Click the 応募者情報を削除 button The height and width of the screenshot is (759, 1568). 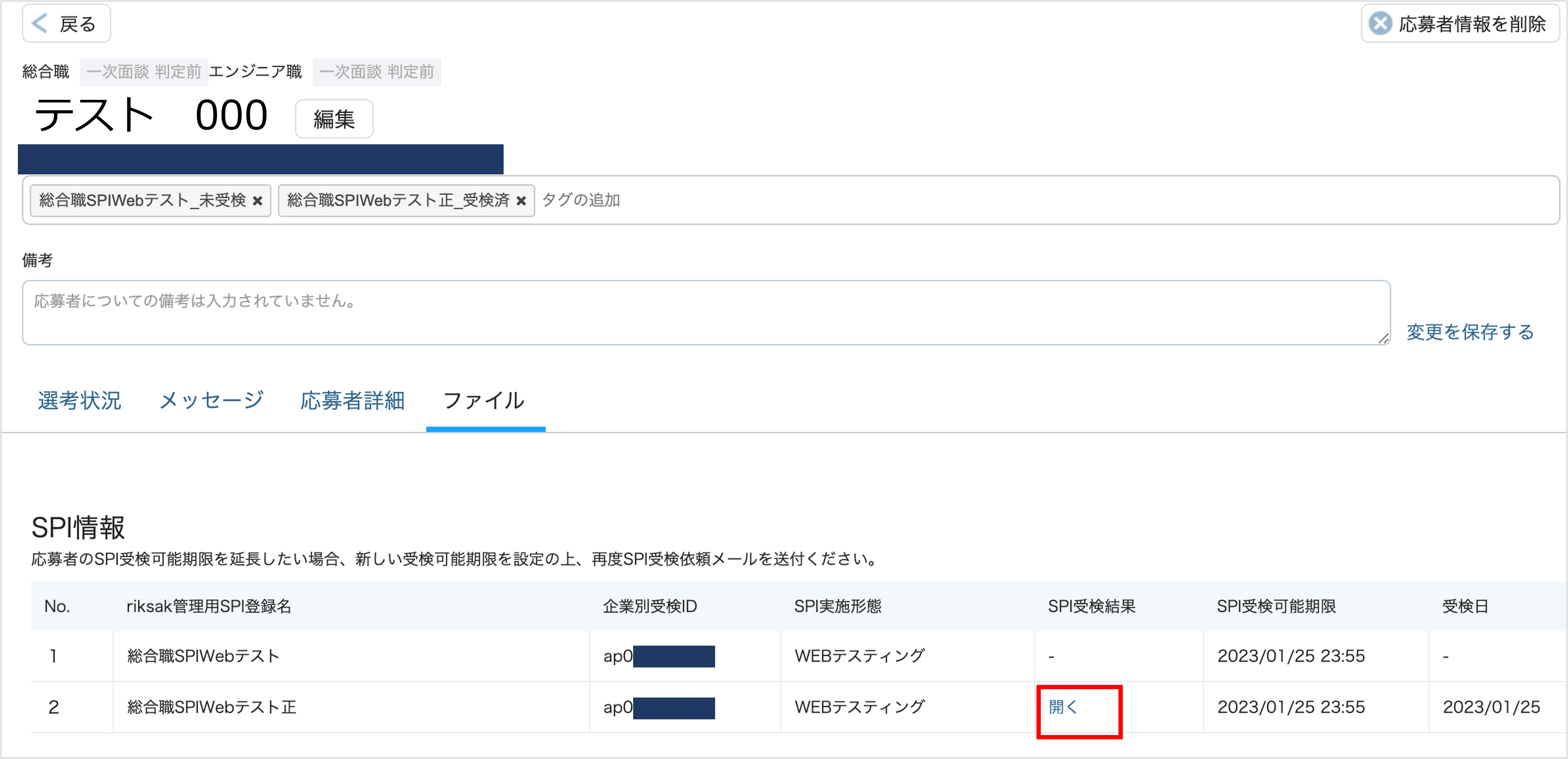tap(1460, 24)
